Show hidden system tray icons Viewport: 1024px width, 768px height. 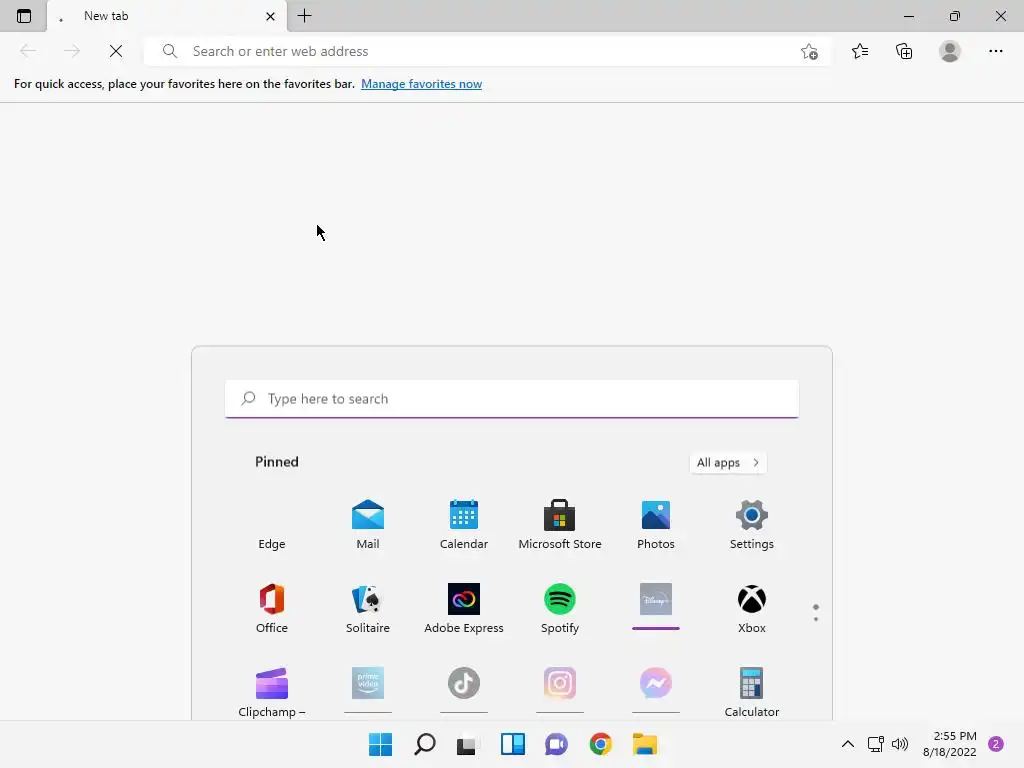(x=848, y=744)
